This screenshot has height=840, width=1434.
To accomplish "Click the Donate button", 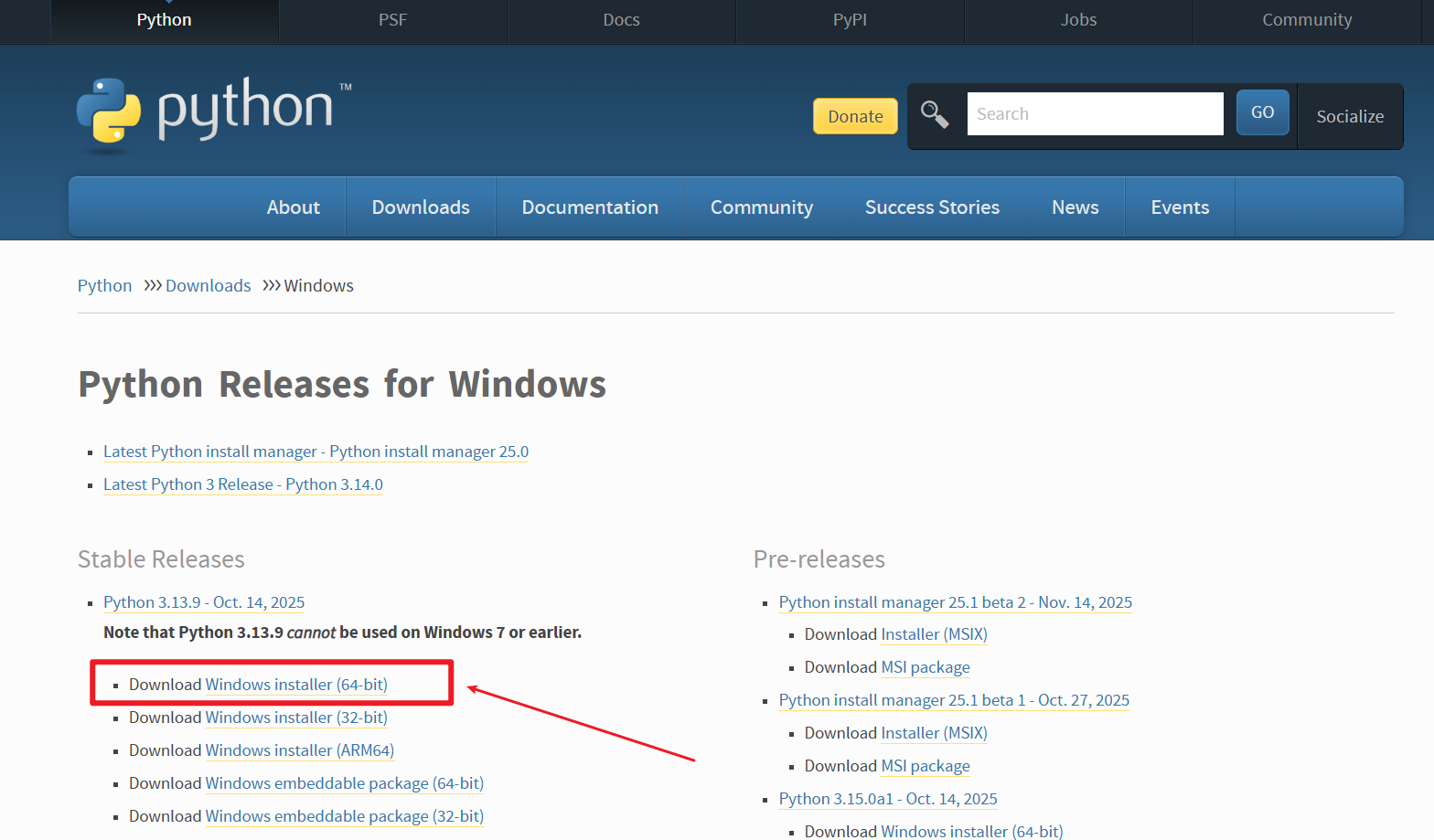I will [855, 116].
